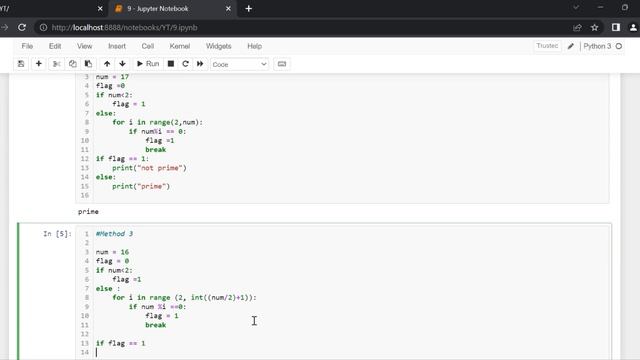Viewport: 640px width, 360px height.
Task: Restart and run all cells icon
Action: pyautogui.click(x=200, y=64)
